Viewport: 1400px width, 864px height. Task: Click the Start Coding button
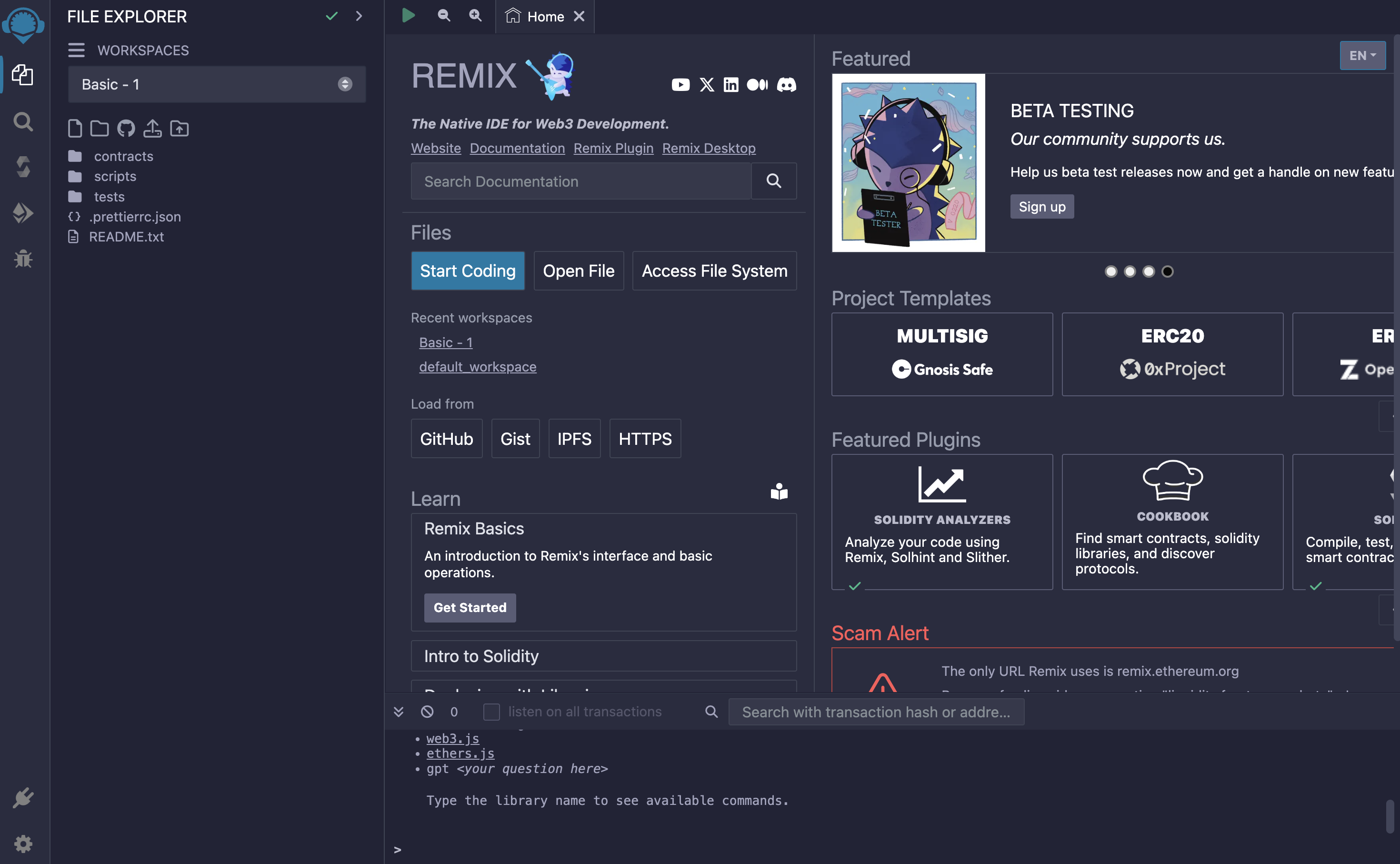point(467,270)
